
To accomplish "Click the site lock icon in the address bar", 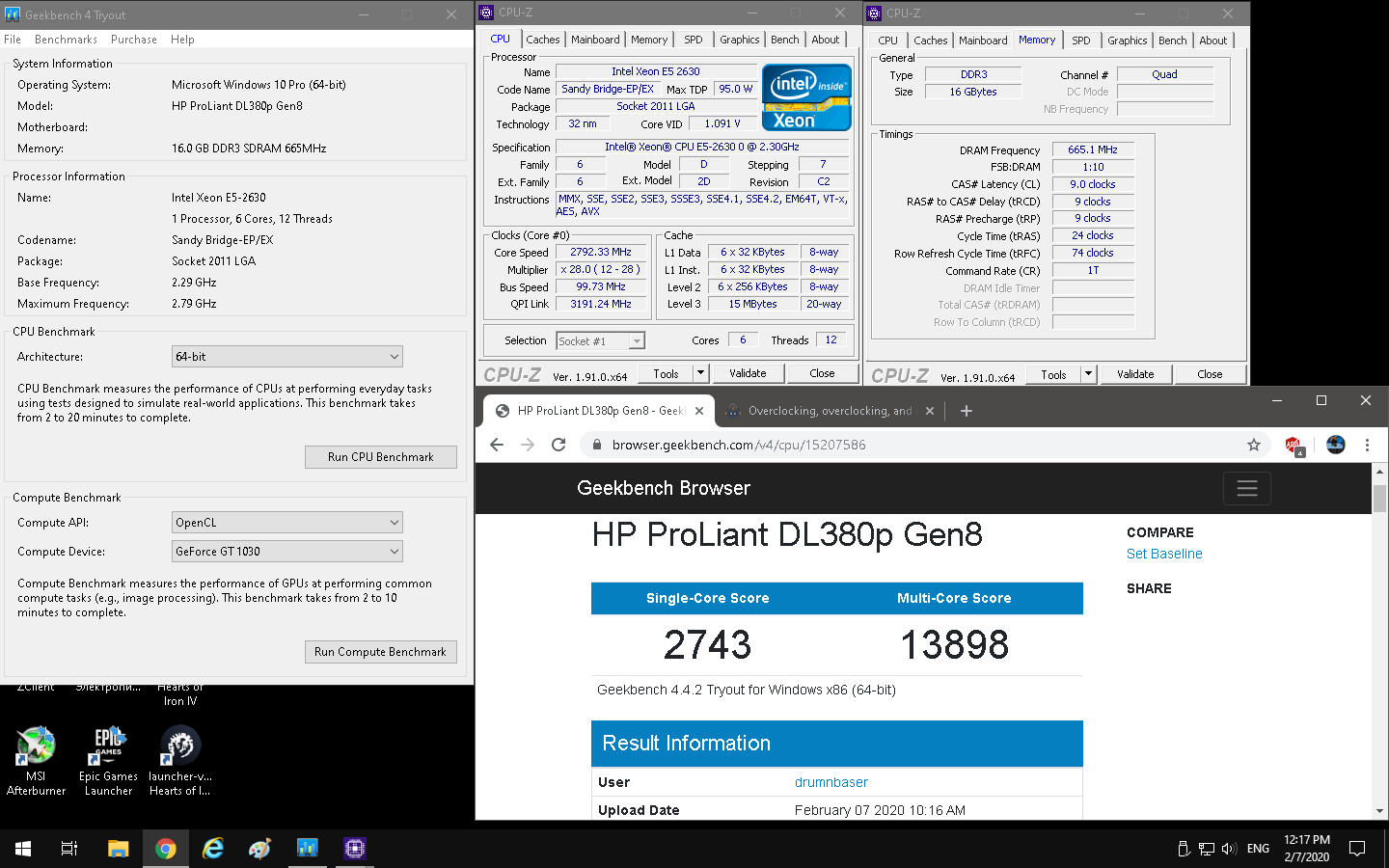I will pyautogui.click(x=596, y=445).
